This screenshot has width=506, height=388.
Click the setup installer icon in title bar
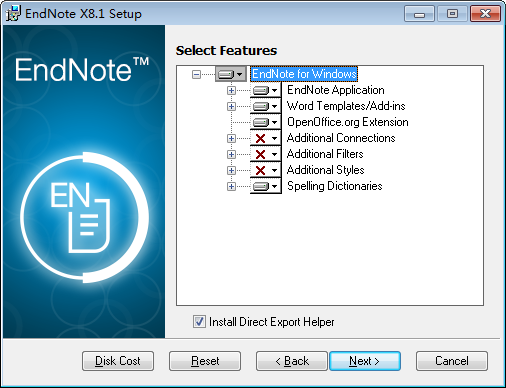click(x=13, y=13)
